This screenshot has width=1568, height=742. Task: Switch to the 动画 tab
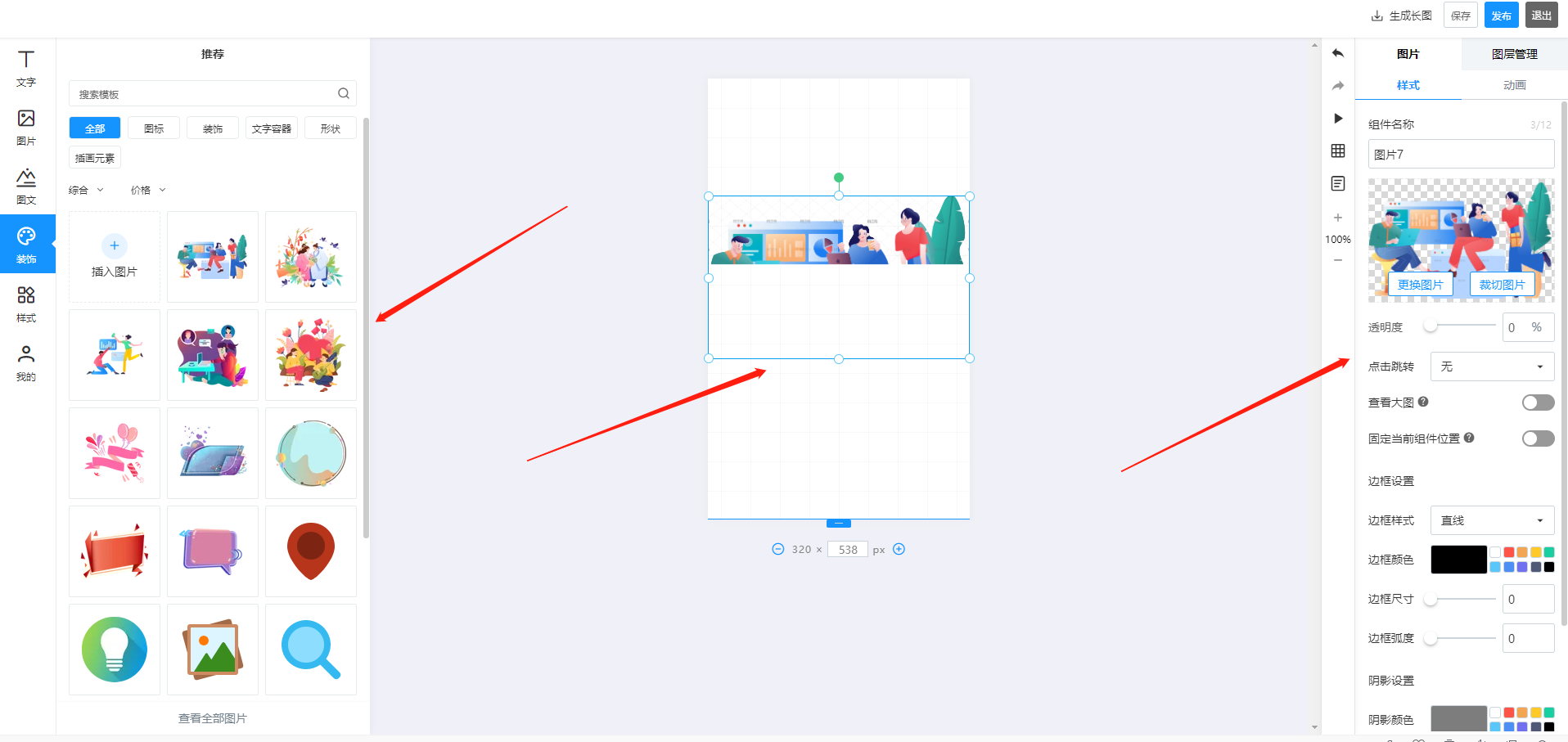point(1514,85)
